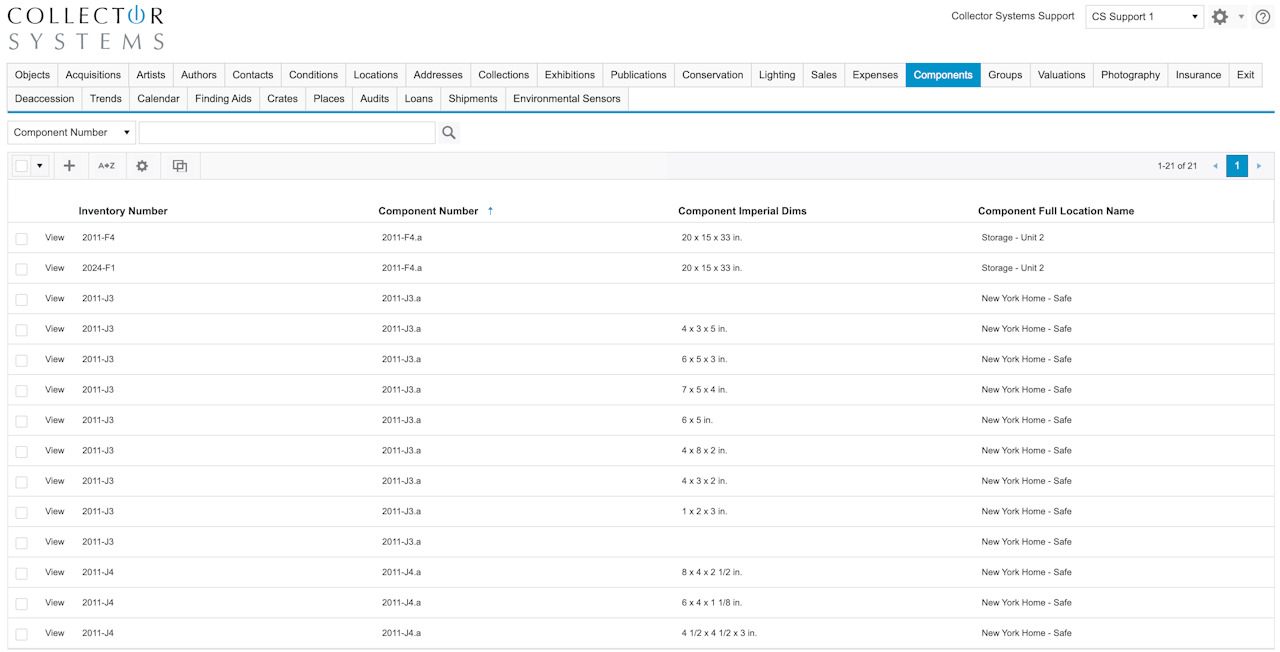Click View link for 2024-F1 row
1280x652 pixels.
point(55,268)
